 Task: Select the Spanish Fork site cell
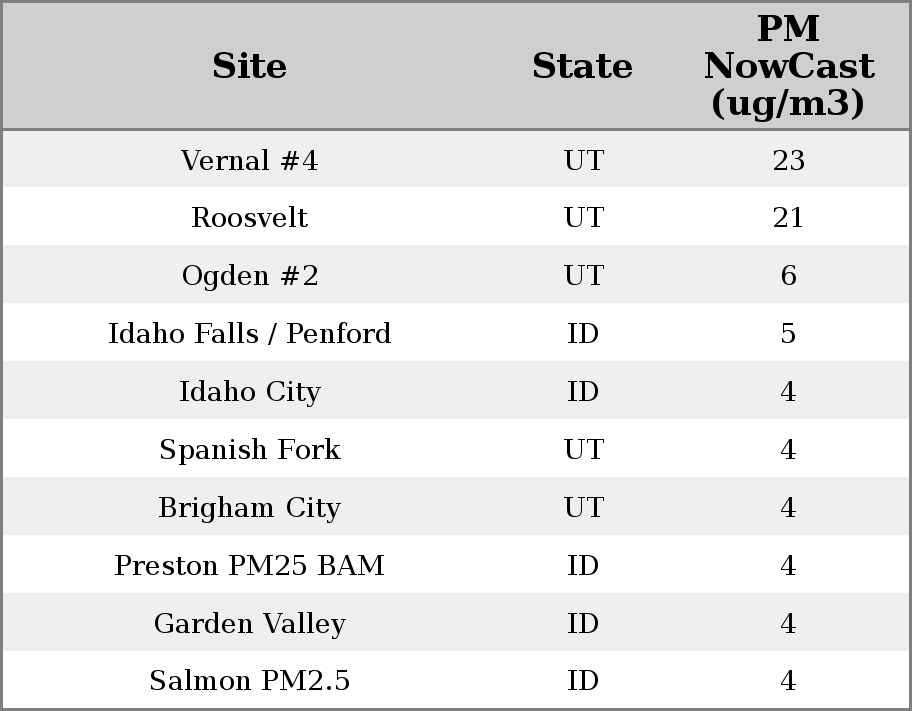point(250,449)
